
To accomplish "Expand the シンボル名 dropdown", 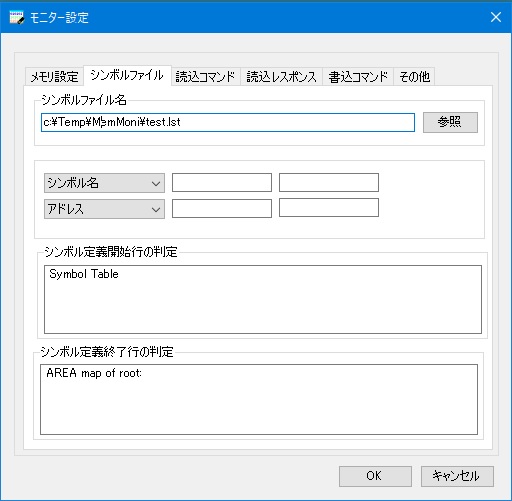I will click(x=104, y=183).
